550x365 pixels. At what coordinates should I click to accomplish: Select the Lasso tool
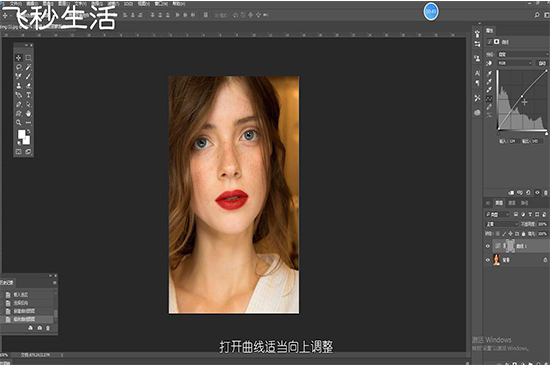pyautogui.click(x=19, y=67)
